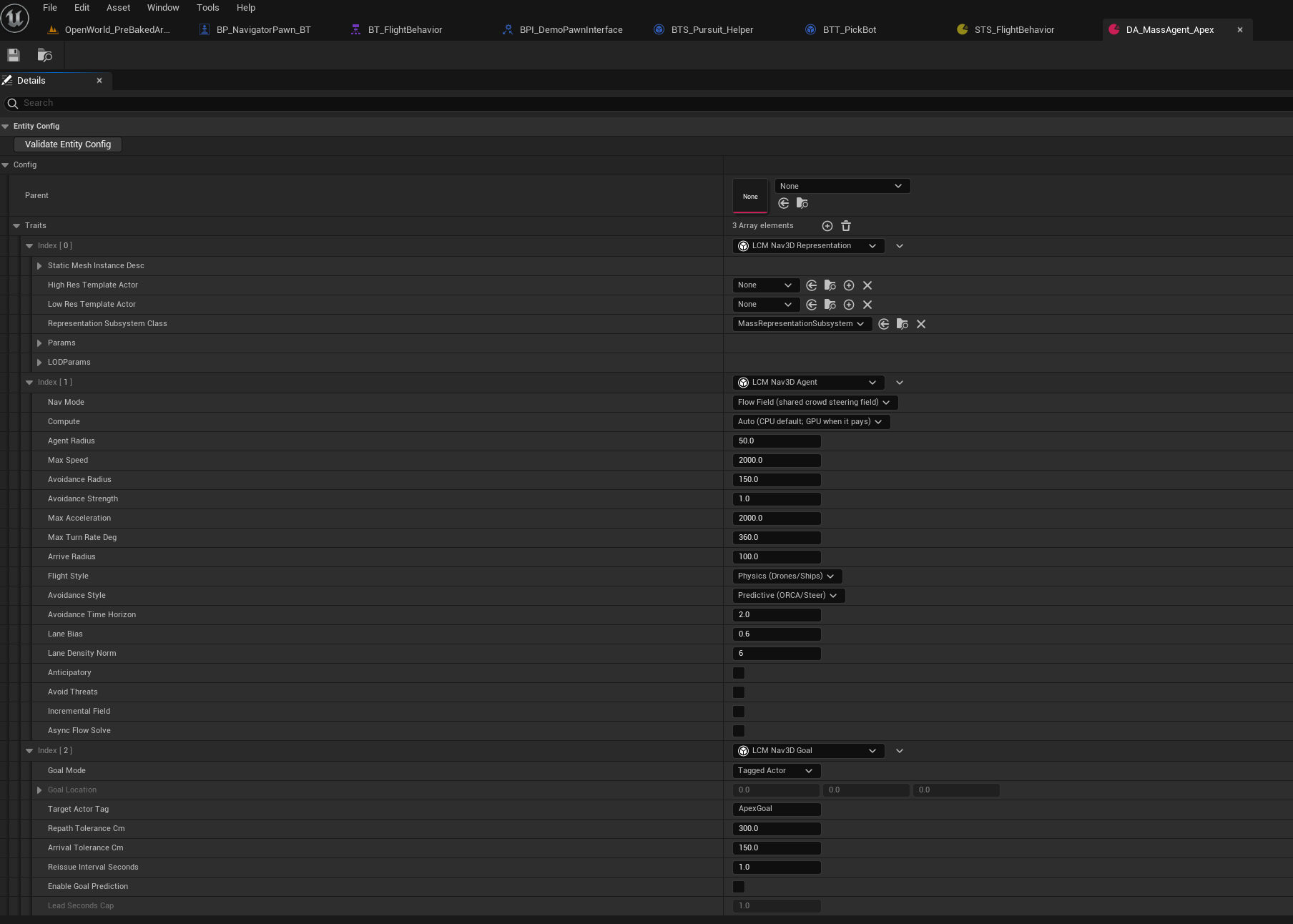Collapse Index [ 1 ] trait
The height and width of the screenshot is (924, 1293).
[29, 383]
